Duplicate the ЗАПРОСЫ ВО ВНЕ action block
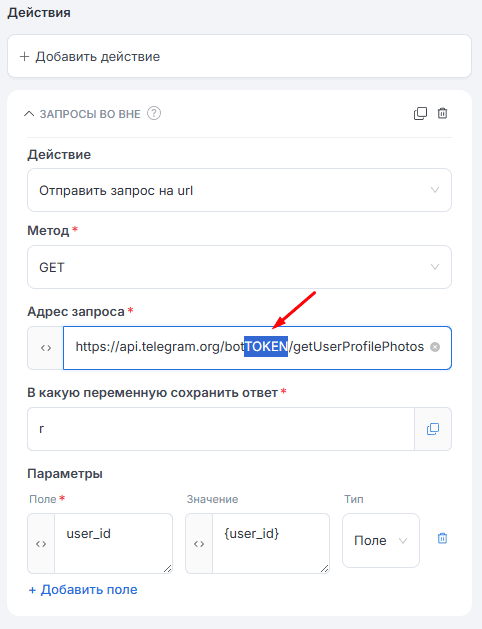The height and width of the screenshot is (629, 482). 420,114
